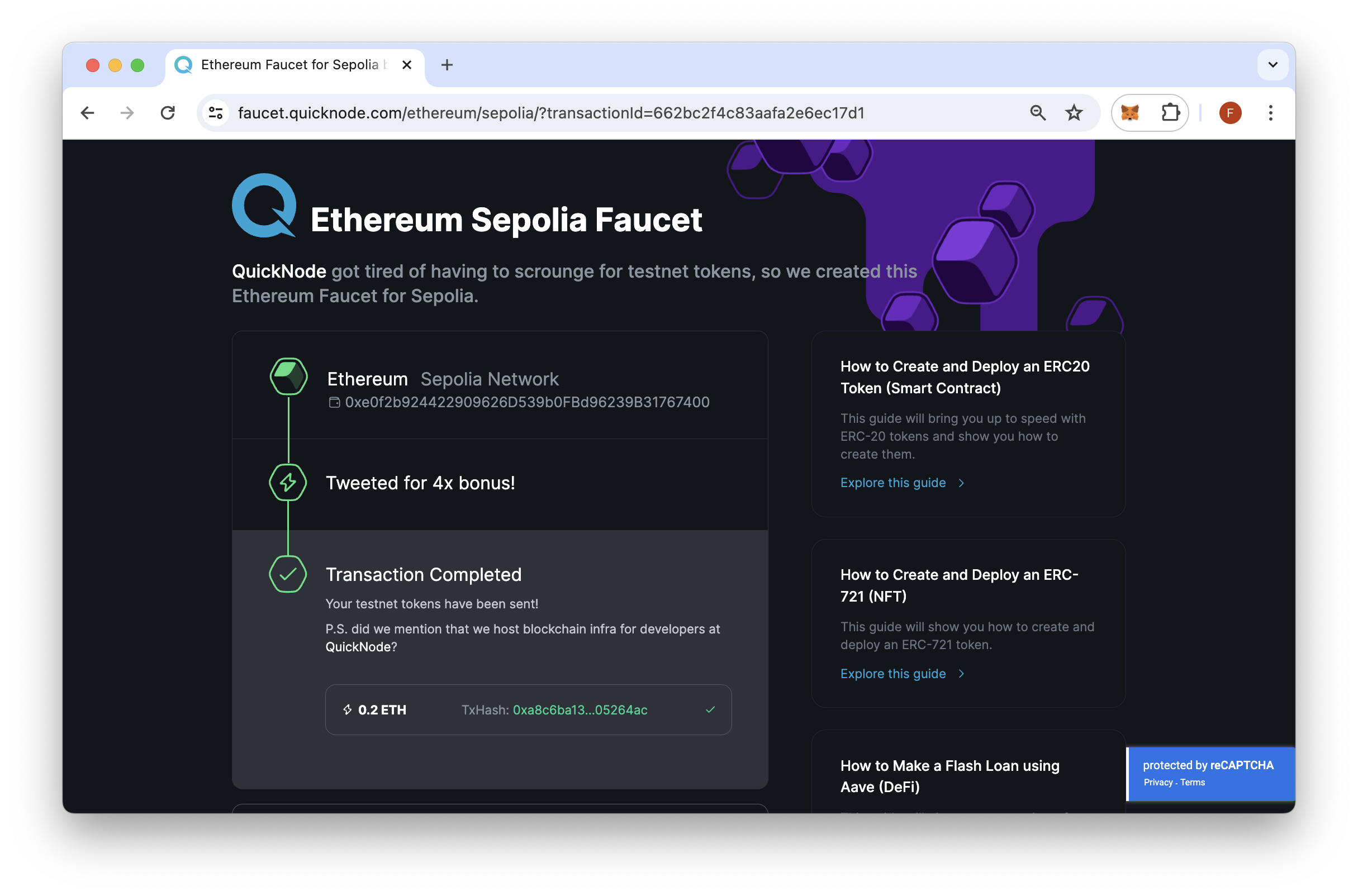
Task: Click the checkmark beside the TxHash
Action: [710, 710]
